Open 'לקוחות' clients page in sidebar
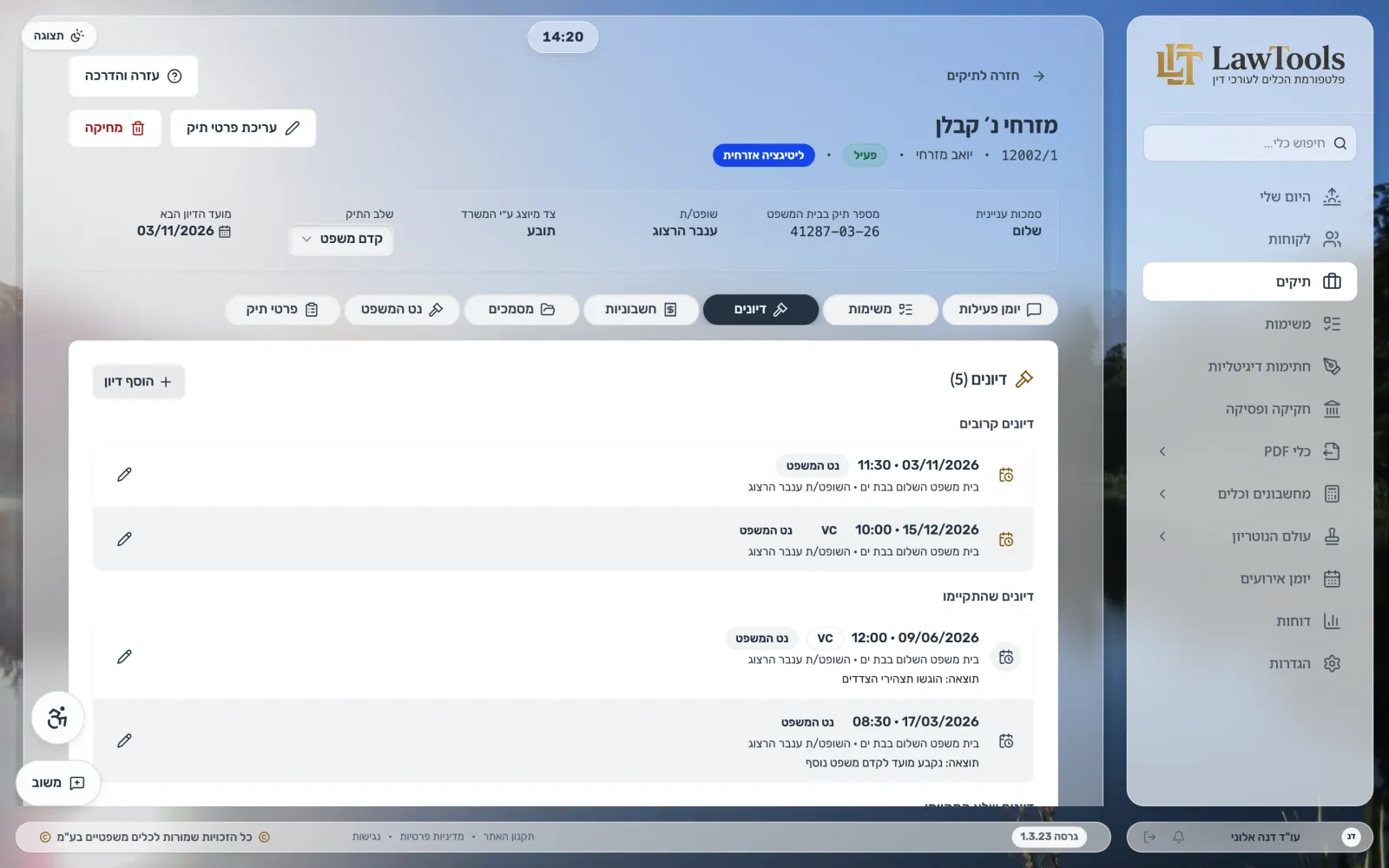The image size is (1389, 868). (1250, 240)
